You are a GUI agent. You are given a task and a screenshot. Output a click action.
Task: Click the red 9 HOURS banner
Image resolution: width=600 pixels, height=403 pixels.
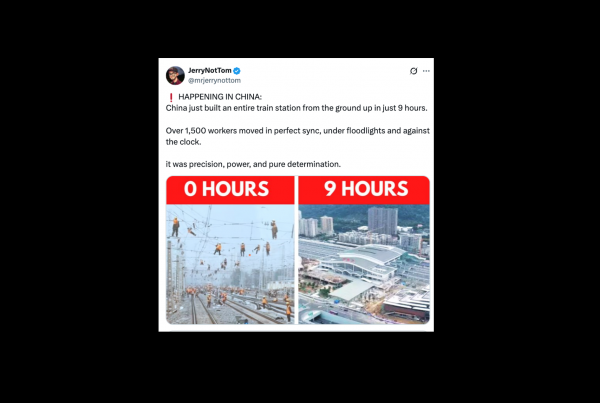pos(364,190)
